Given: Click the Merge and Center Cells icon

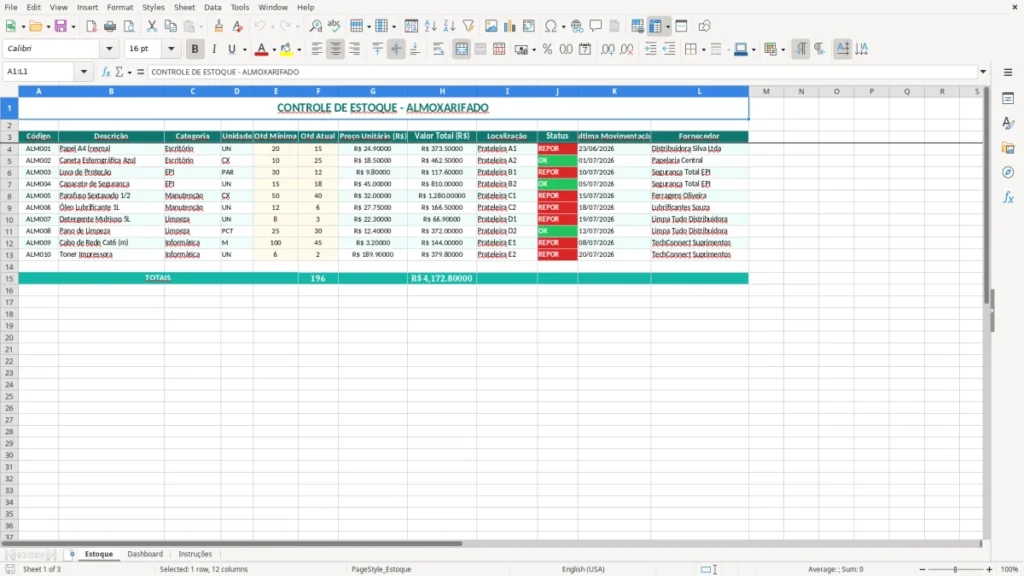Looking at the screenshot, I should [461, 49].
